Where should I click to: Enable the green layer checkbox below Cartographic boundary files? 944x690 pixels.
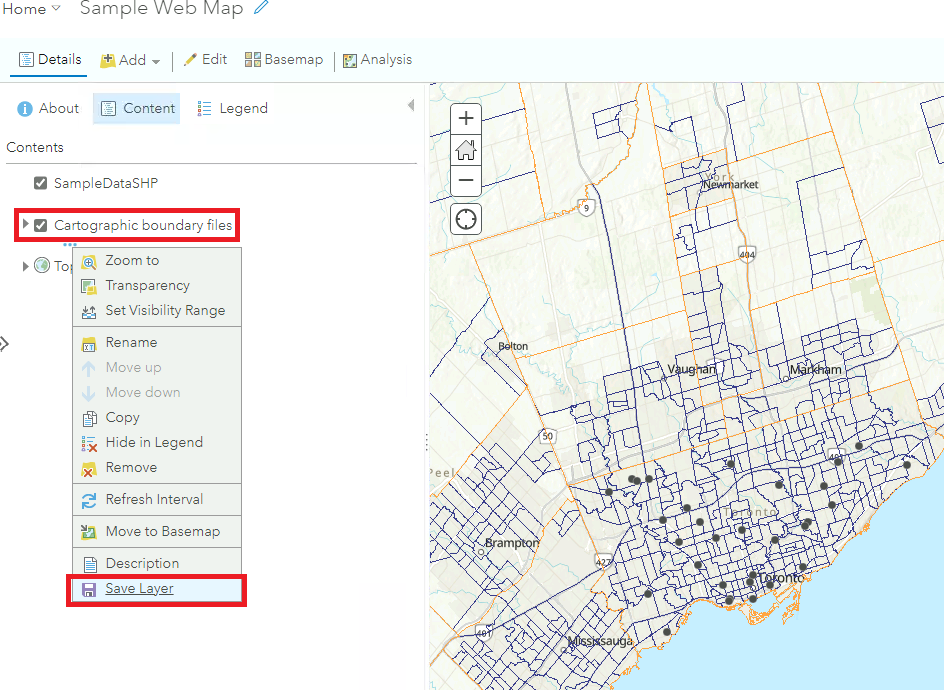(42, 265)
